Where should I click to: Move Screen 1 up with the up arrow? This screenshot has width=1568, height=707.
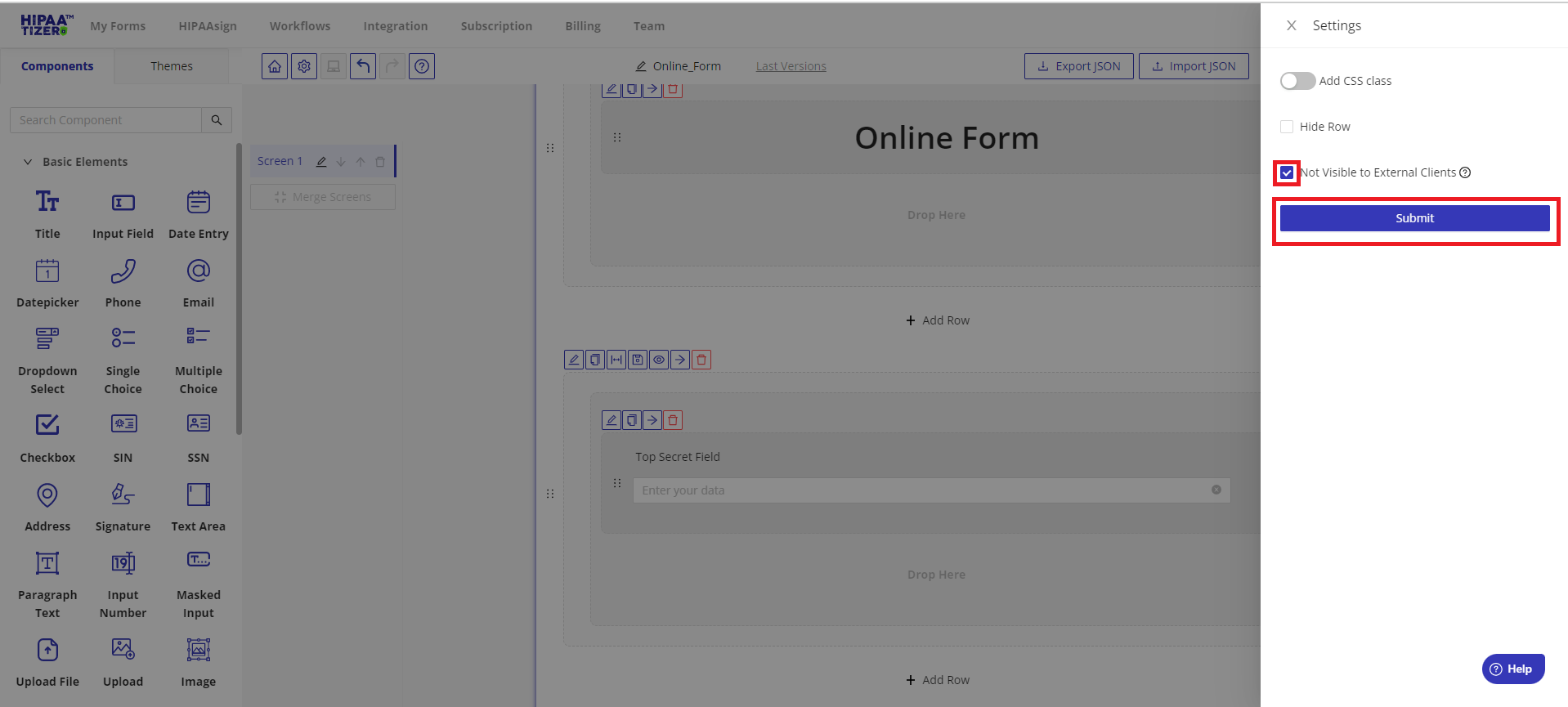[361, 162]
